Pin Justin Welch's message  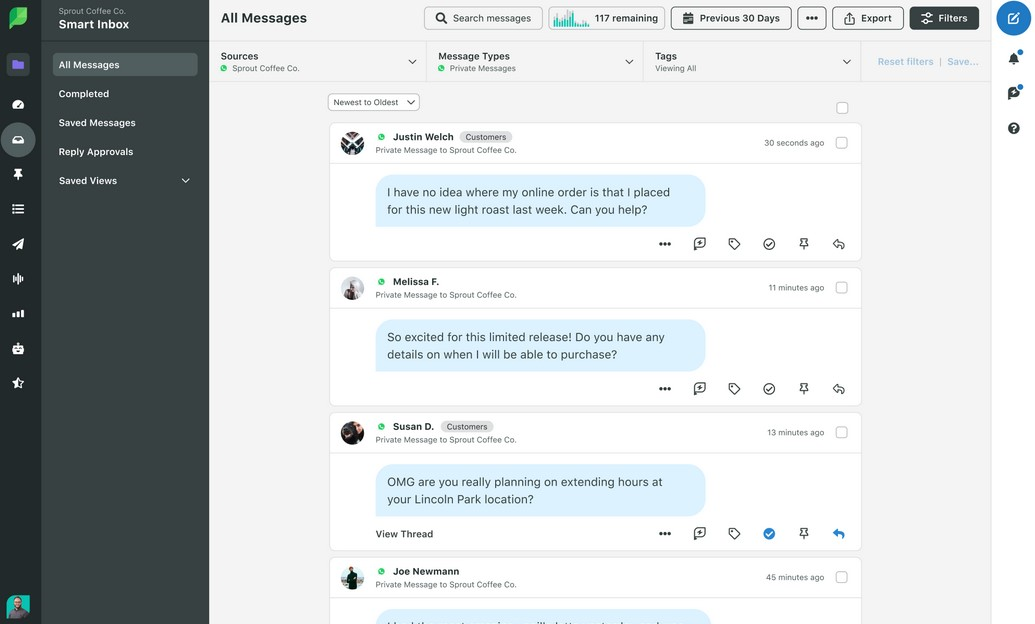click(804, 244)
